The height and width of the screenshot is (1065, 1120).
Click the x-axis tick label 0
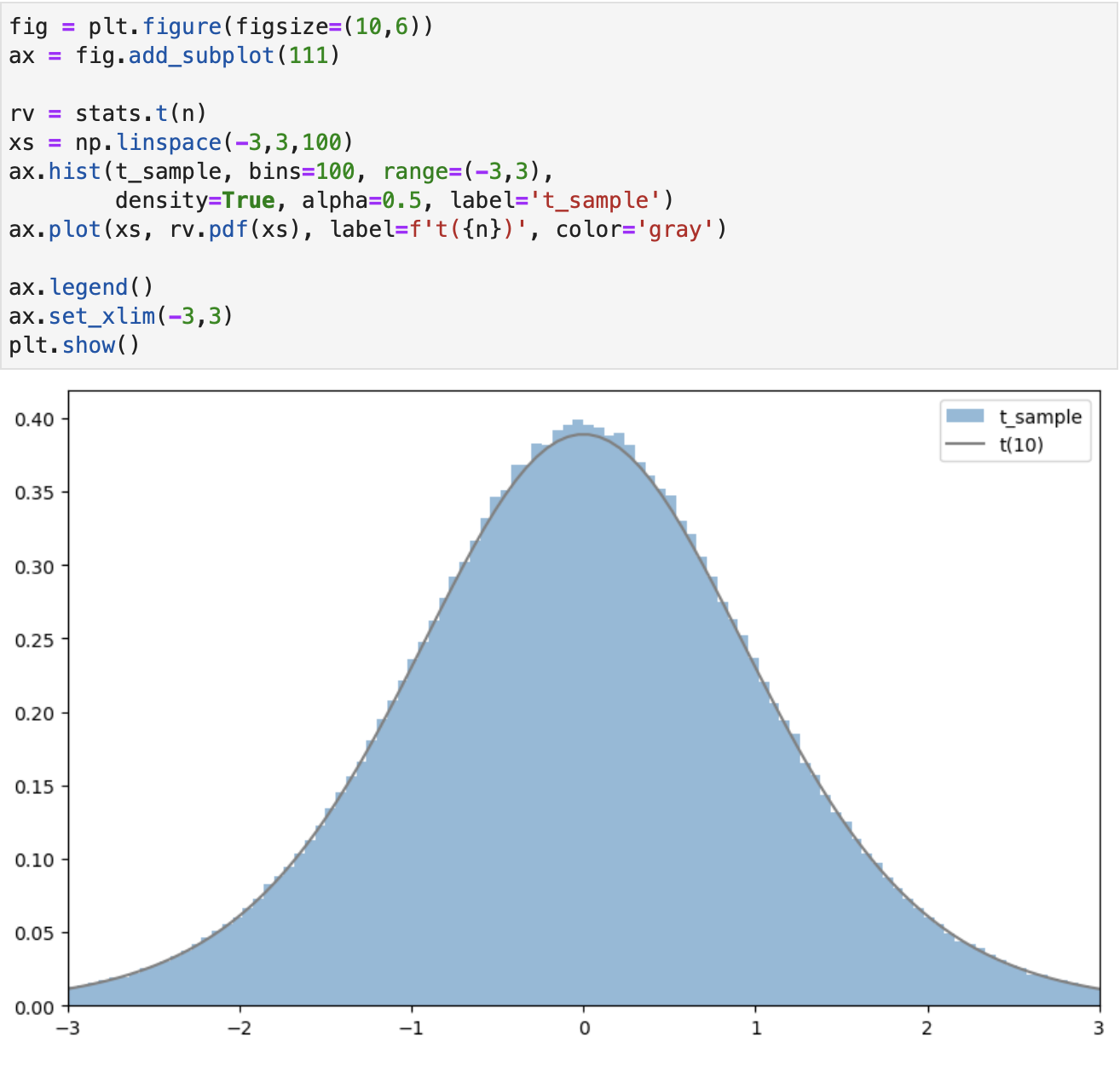[x=584, y=1028]
